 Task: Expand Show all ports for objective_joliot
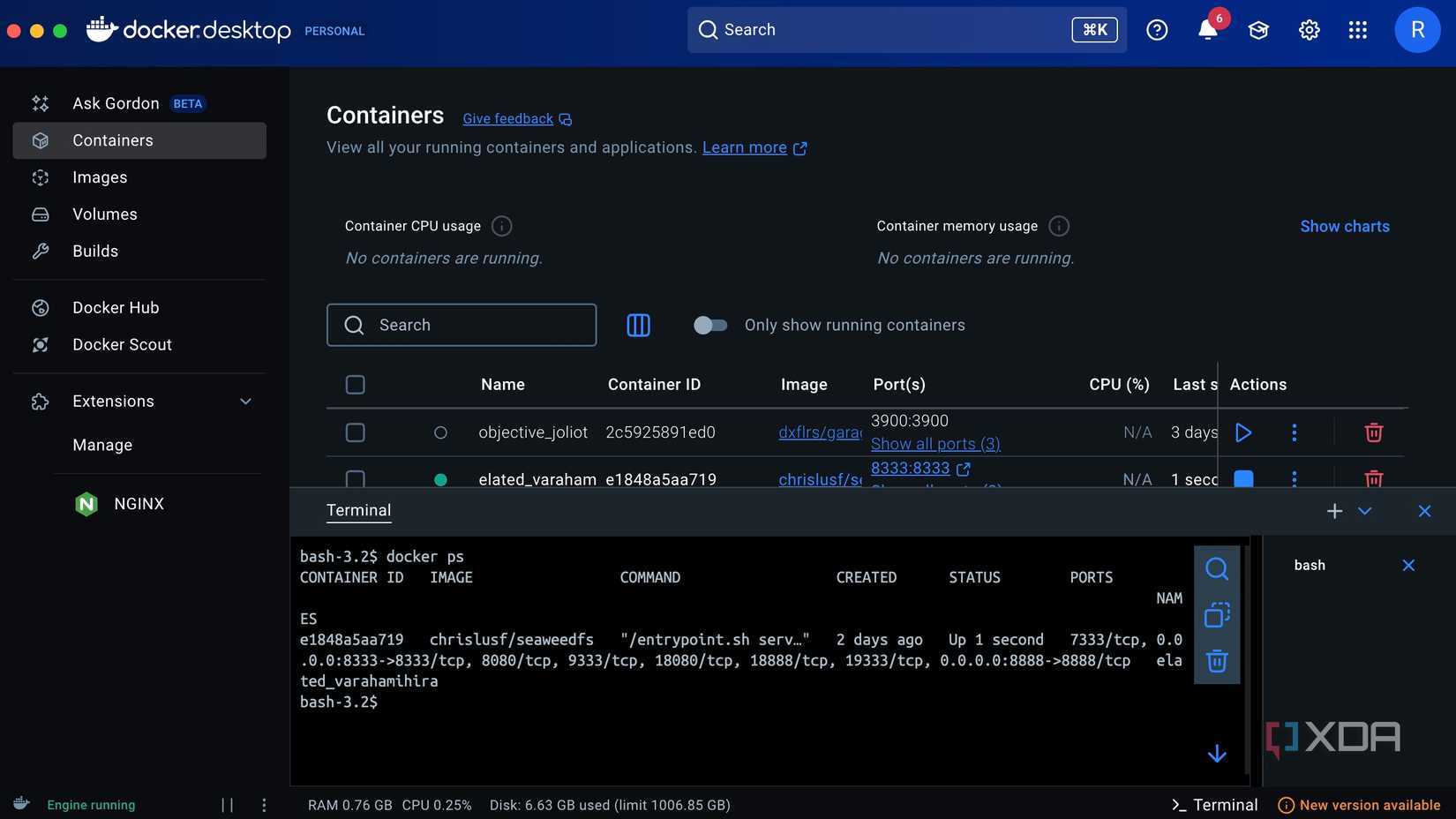click(x=934, y=443)
